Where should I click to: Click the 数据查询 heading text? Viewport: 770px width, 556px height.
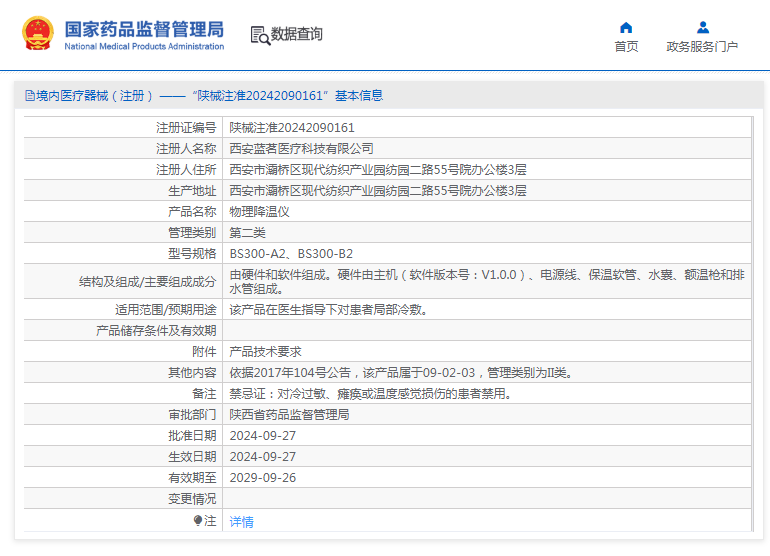click(x=297, y=34)
